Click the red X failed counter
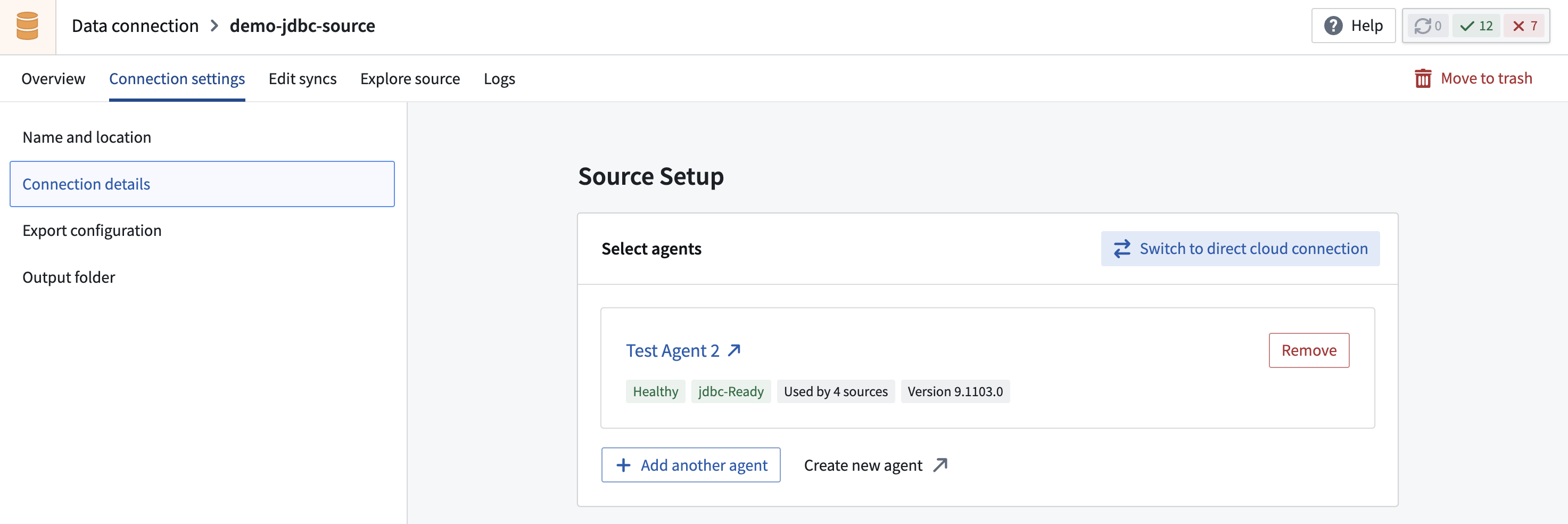The height and width of the screenshot is (524, 1568). coord(1525,26)
